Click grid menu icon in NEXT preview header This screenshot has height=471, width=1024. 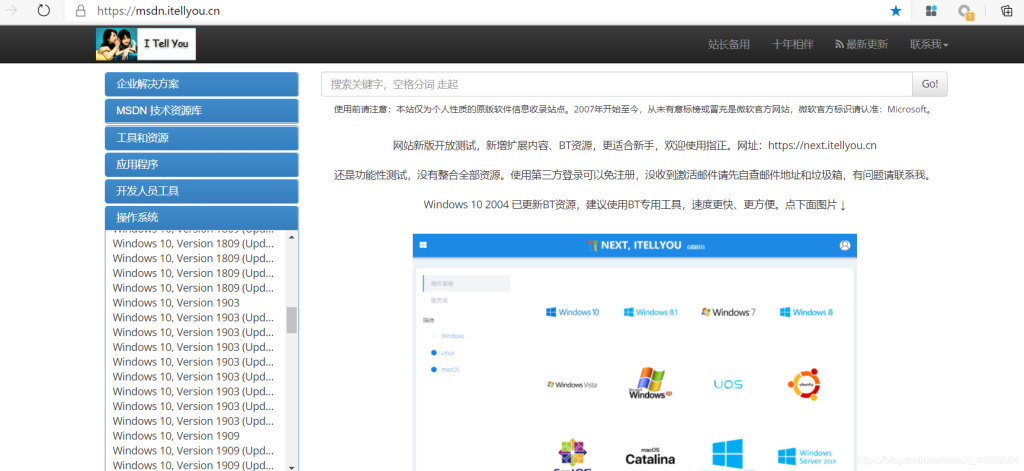pyautogui.click(x=423, y=245)
